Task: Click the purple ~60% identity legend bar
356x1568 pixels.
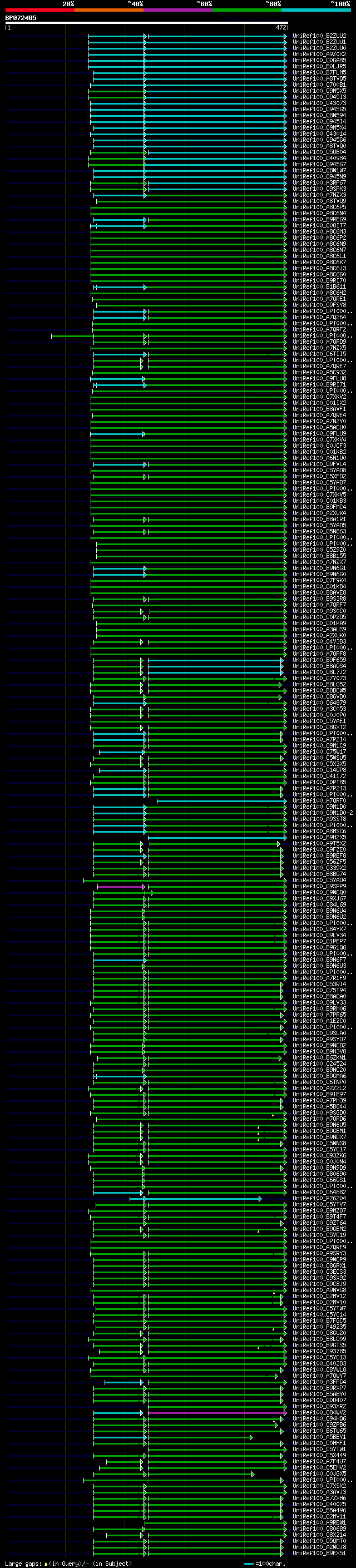Action: (179, 10)
